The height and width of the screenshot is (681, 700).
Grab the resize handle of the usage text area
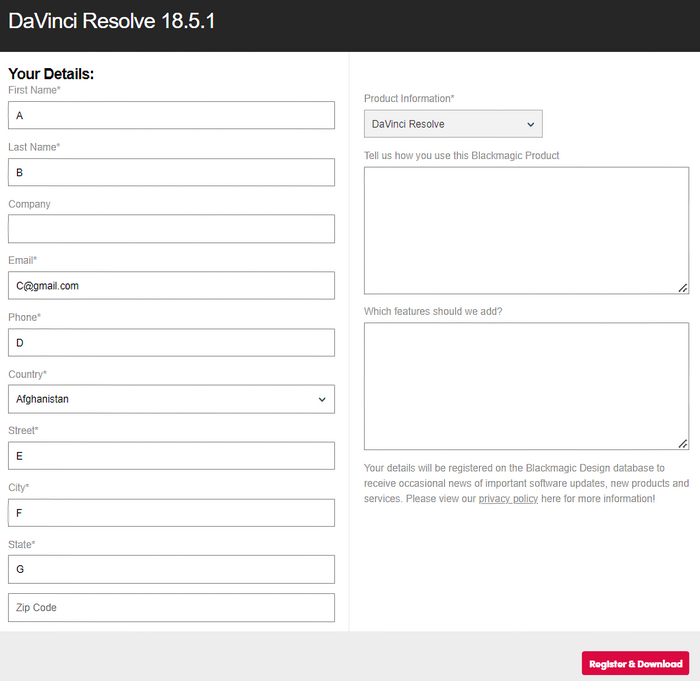click(x=683, y=288)
